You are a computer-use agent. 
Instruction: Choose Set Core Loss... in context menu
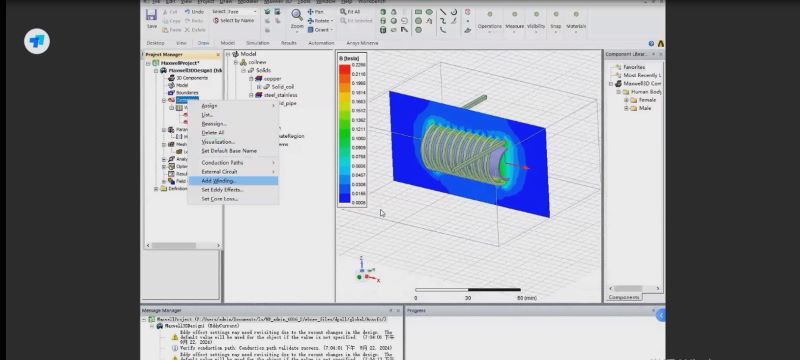tap(233, 199)
